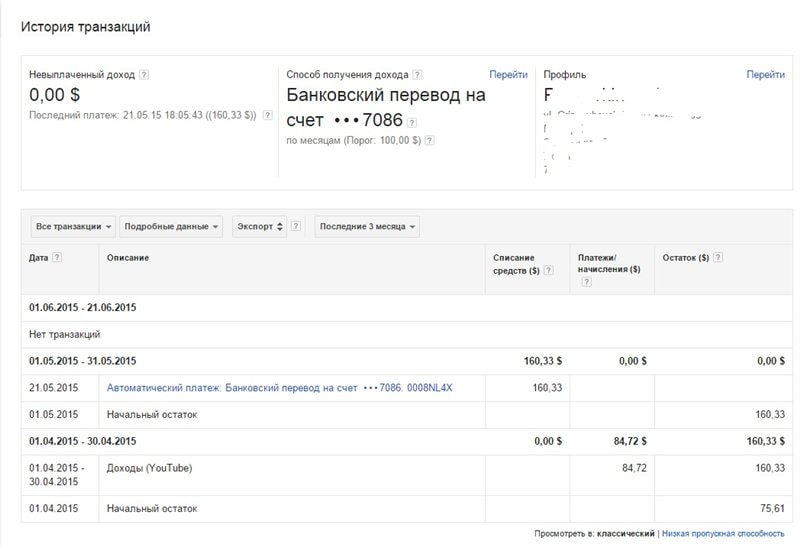
Task: Click help icon next to Экспорт button
Action: click(x=296, y=227)
